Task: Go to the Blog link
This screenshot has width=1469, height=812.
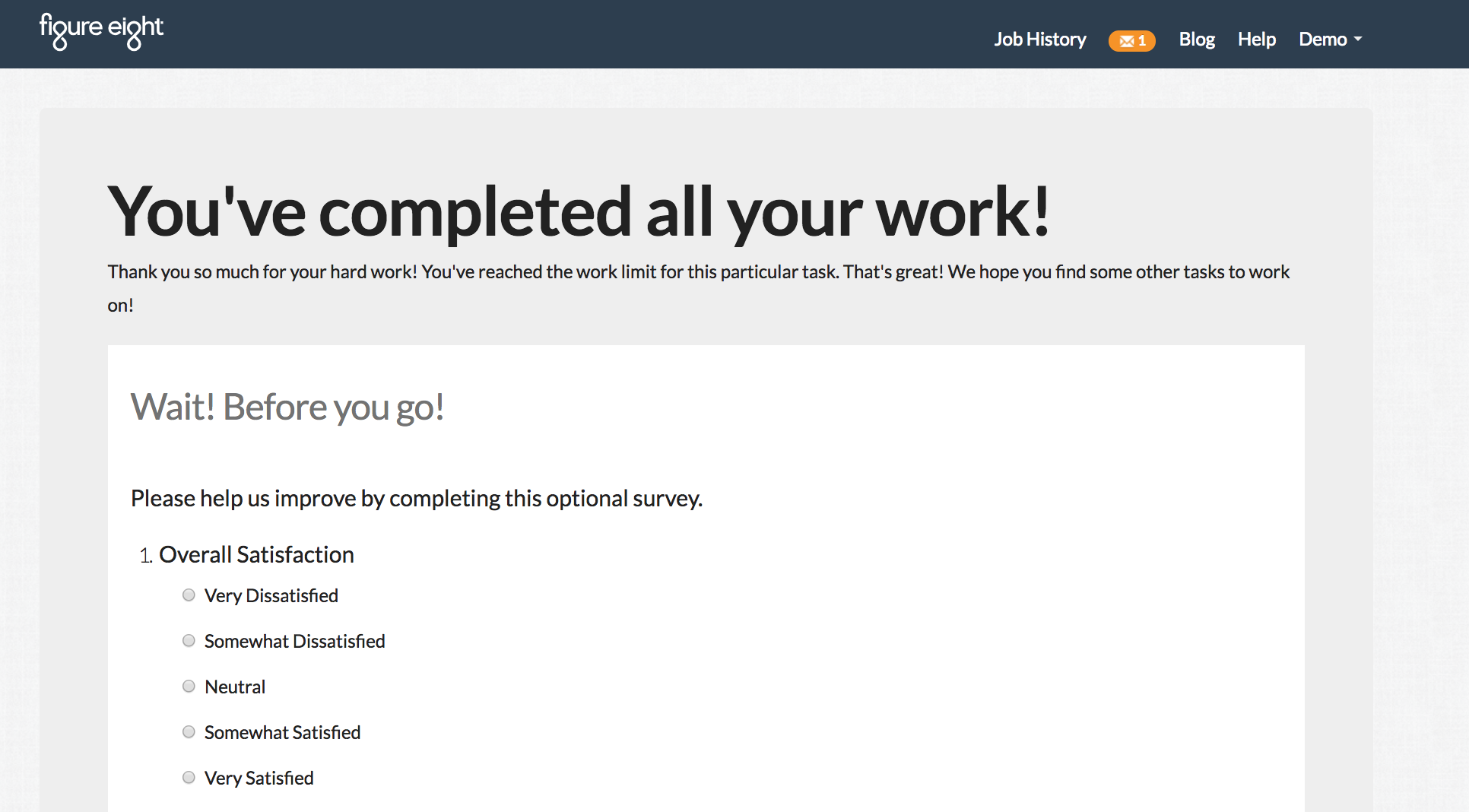Action: tap(1196, 40)
